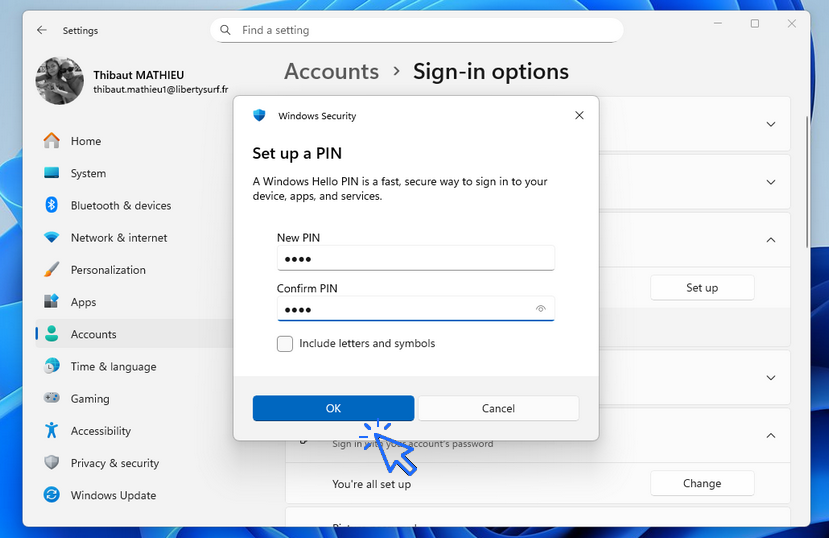The height and width of the screenshot is (538, 829).
Task: Click the Accessibility figure icon
Action: 51,430
